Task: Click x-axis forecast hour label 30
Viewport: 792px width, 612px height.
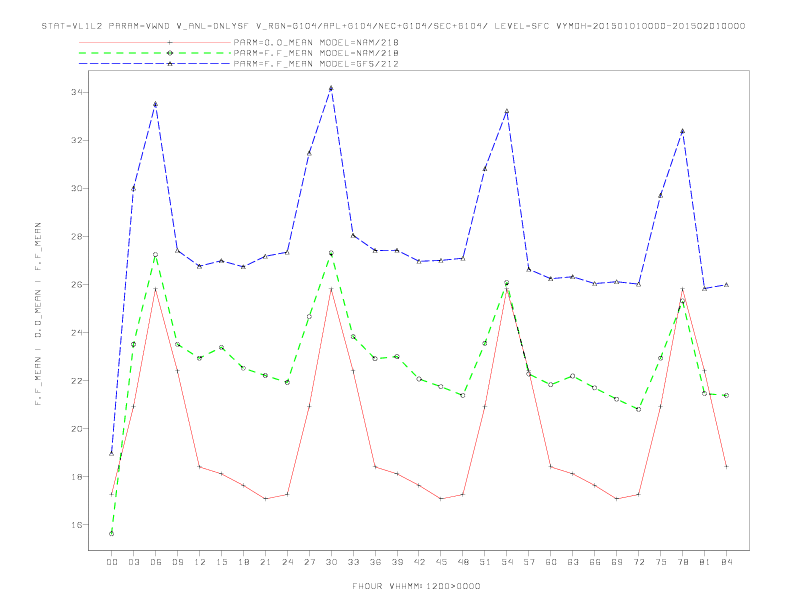Action: tap(331, 562)
